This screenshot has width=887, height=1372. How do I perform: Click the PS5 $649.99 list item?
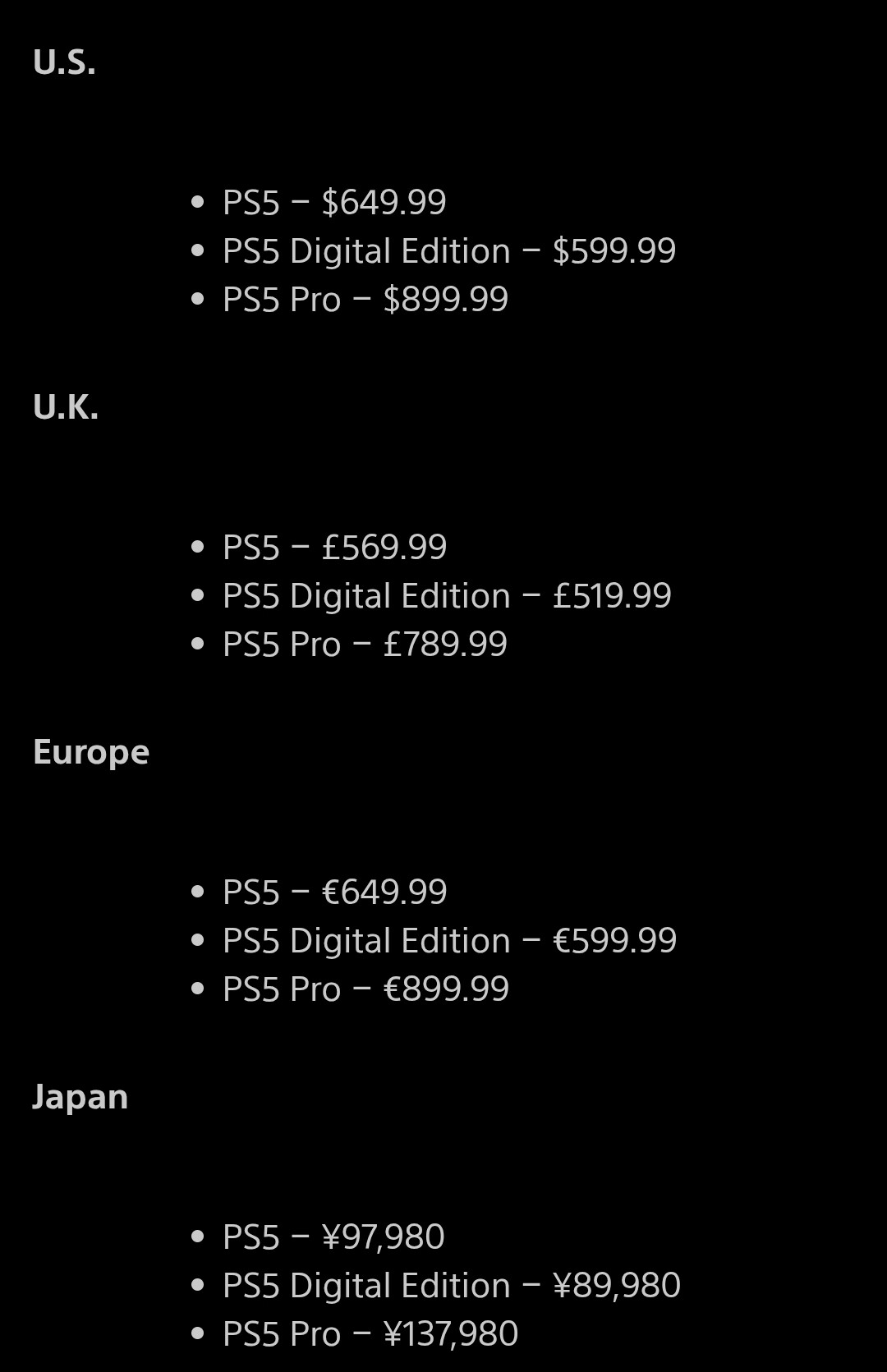click(334, 202)
